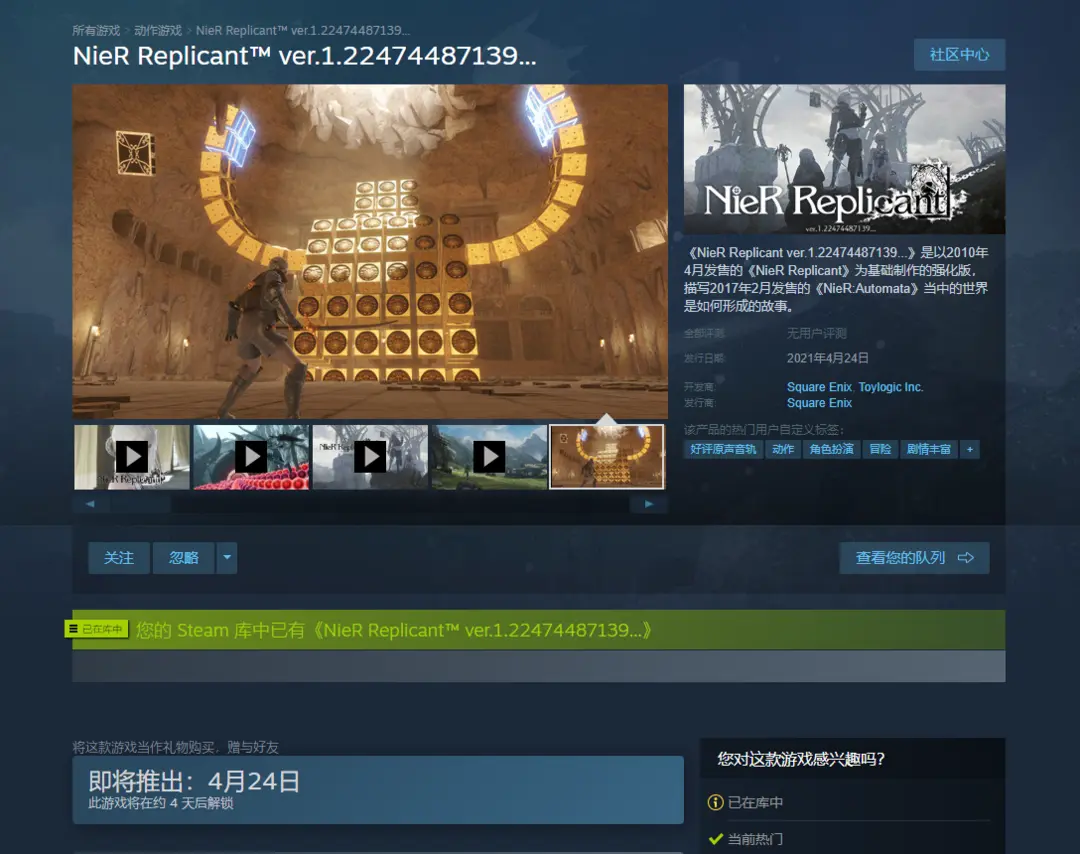Click the 所有游戏 breadcrumb link
This screenshot has height=854, width=1080.
96,30
